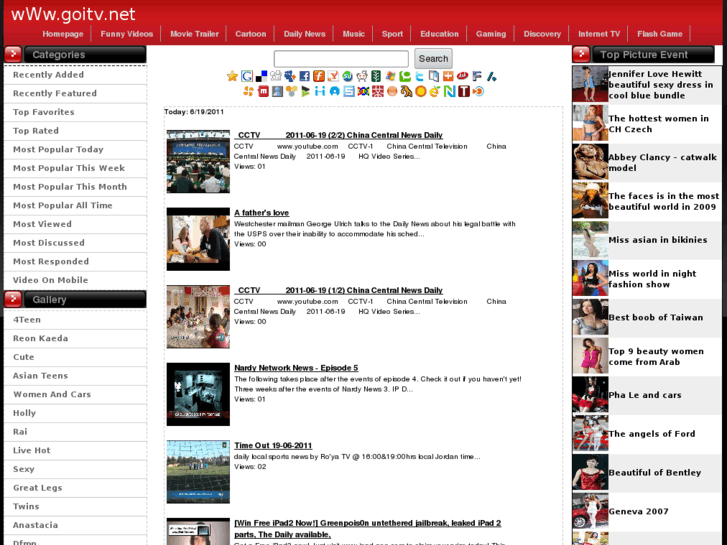Open the Funny Videos tab
Image resolution: width=727 pixels, height=545 pixels.
tap(127, 34)
